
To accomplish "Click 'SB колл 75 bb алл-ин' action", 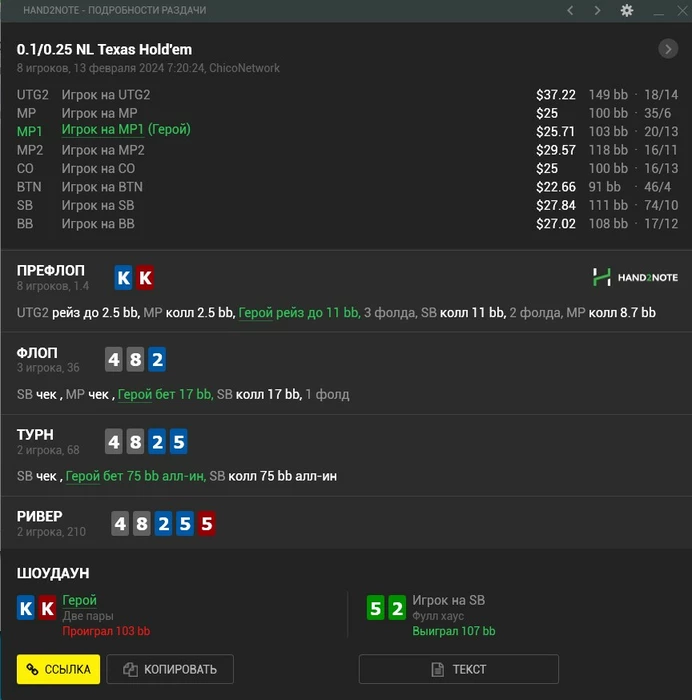I will (x=273, y=476).
